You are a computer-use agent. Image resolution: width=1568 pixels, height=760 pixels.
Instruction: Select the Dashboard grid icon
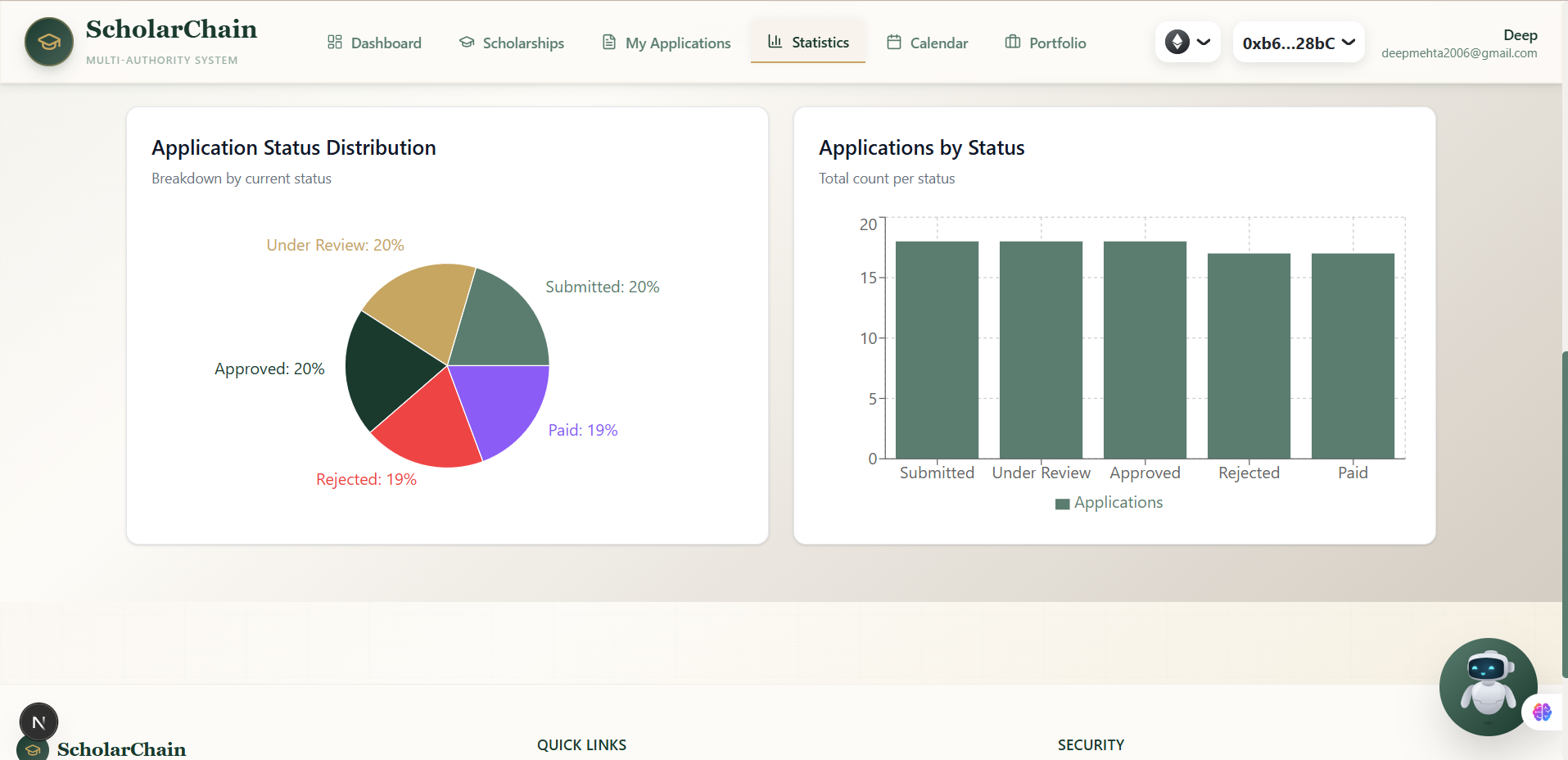coord(334,42)
